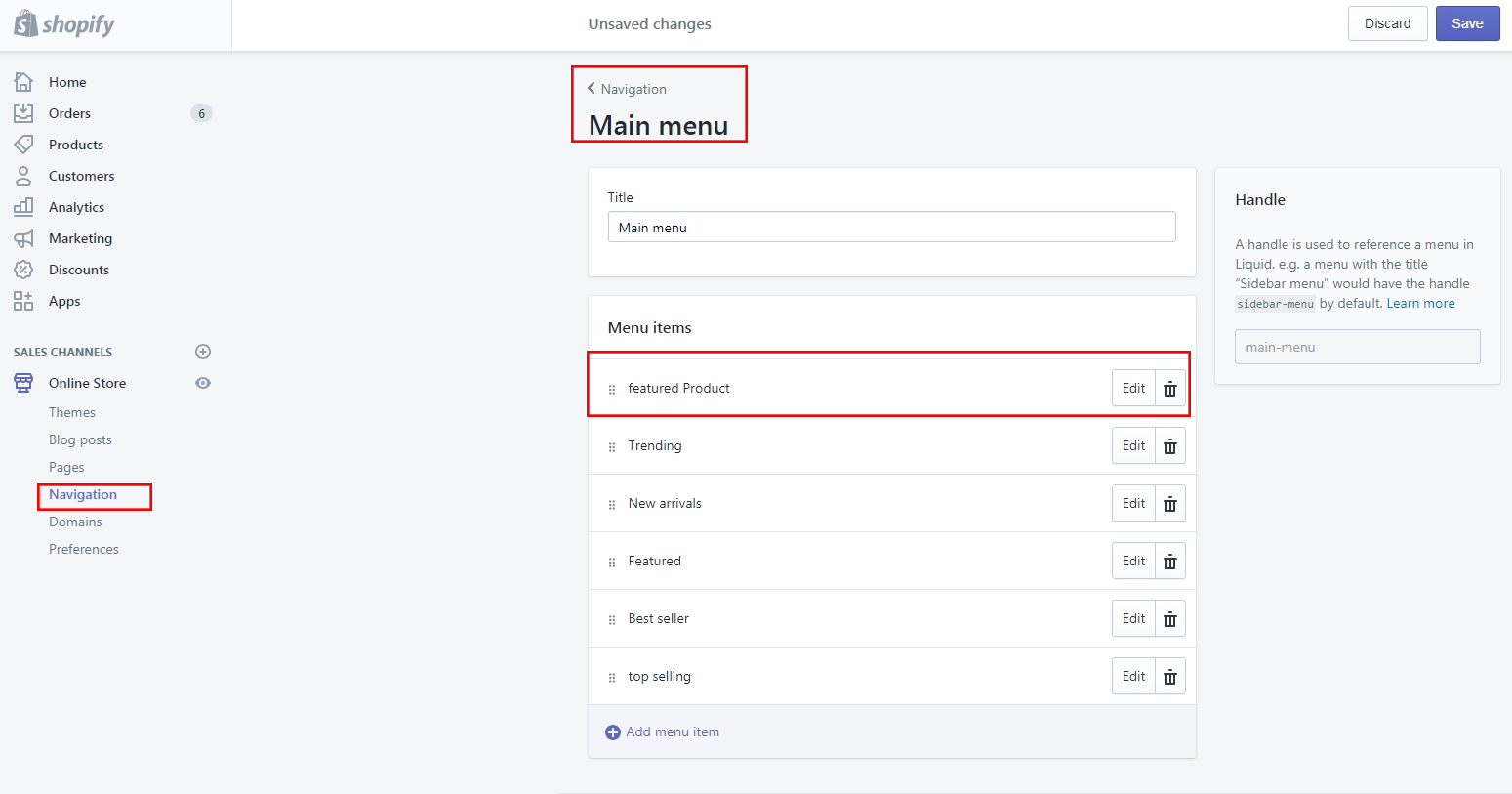Preview the Online Store with the eye icon
This screenshot has height=794, width=1512.
click(x=202, y=383)
